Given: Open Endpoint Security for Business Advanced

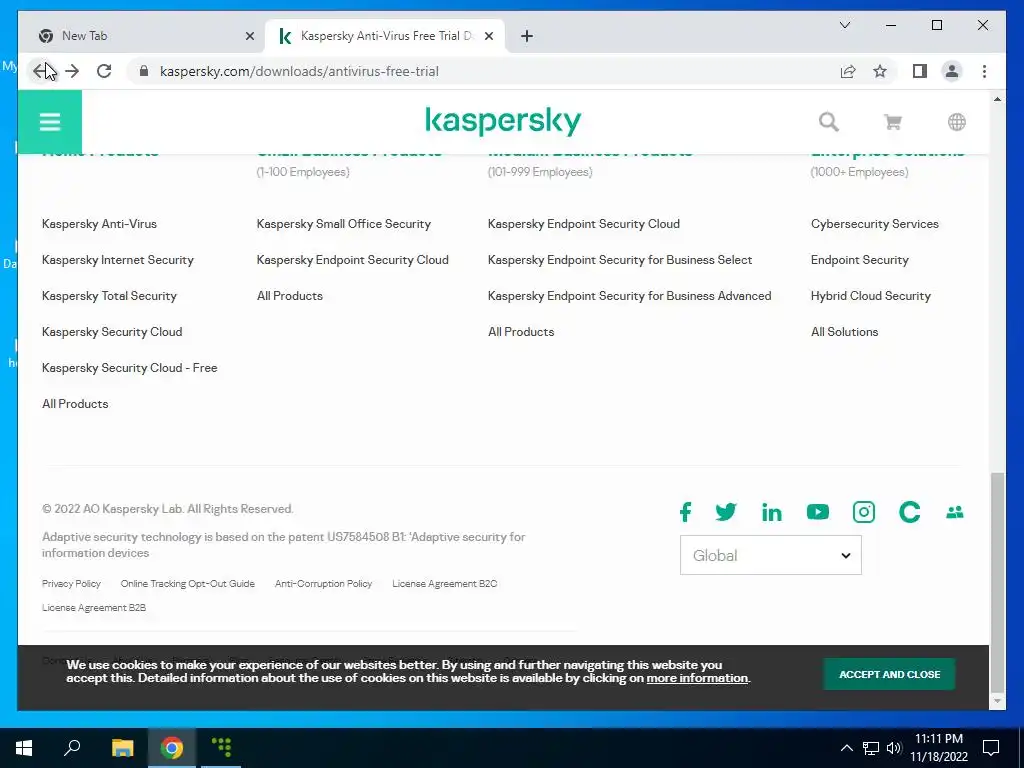Looking at the screenshot, I should [x=630, y=296].
